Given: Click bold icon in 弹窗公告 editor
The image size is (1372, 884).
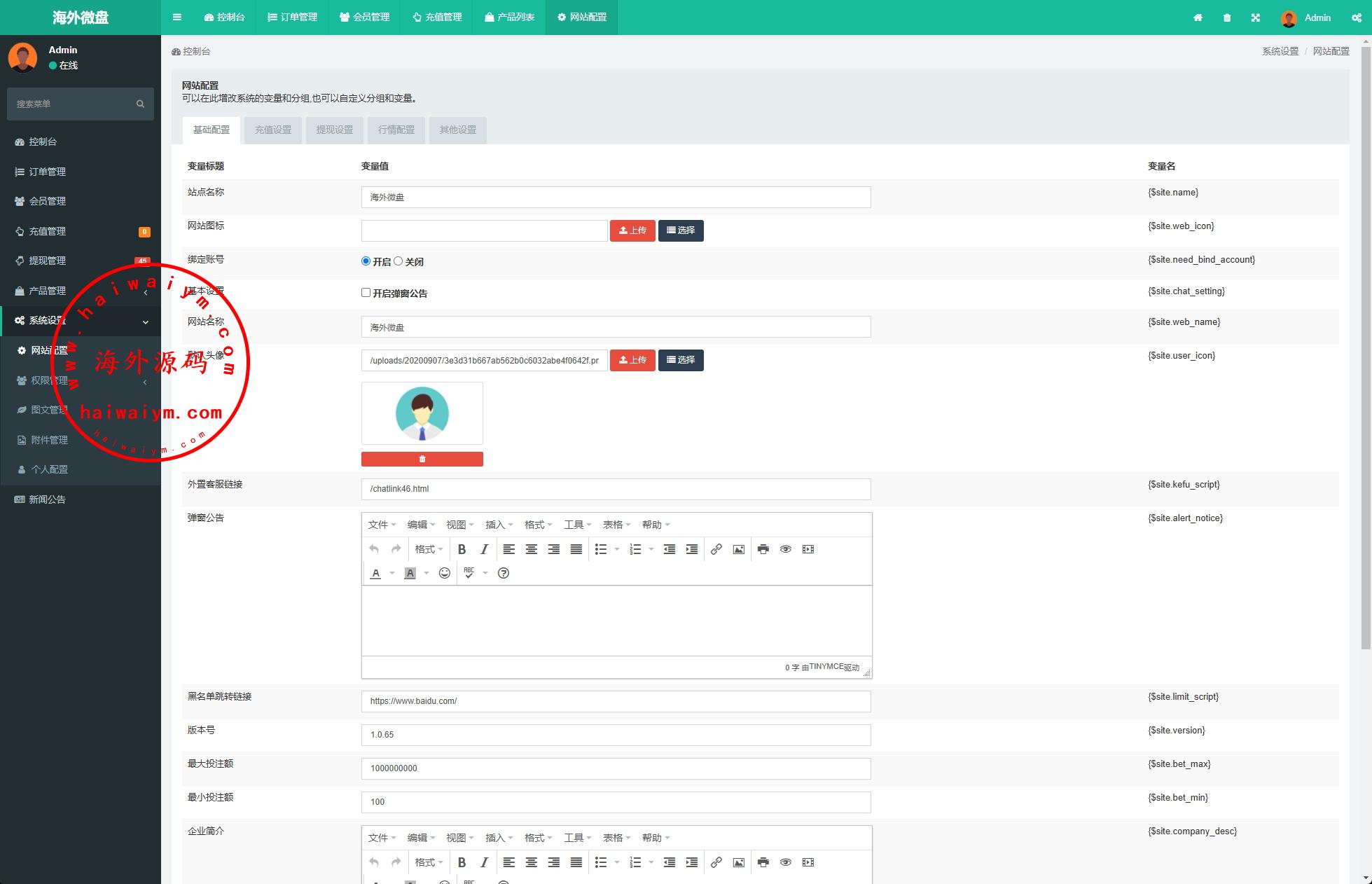Looking at the screenshot, I should pos(462,549).
